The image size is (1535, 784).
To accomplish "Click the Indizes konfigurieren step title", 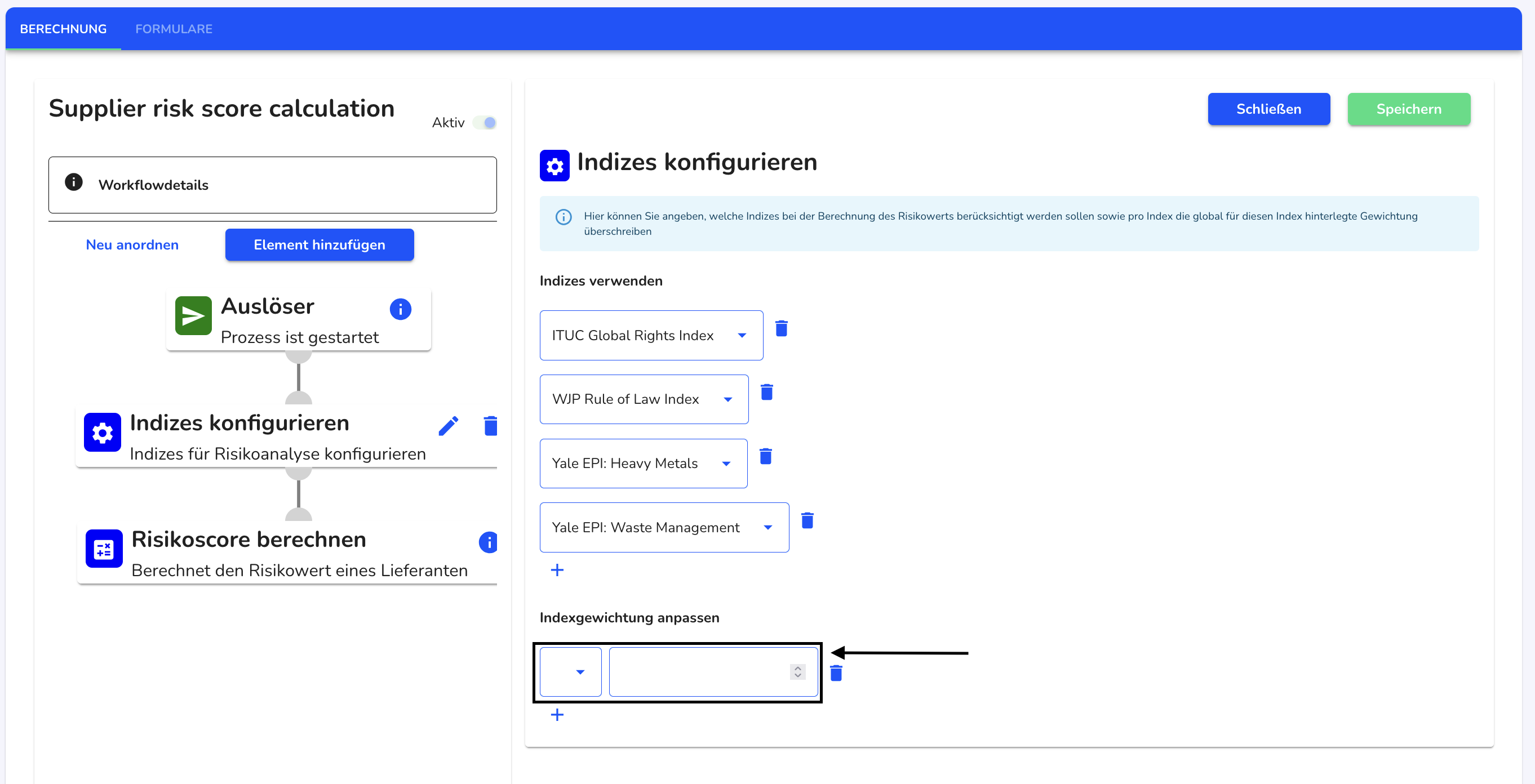I will (239, 423).
